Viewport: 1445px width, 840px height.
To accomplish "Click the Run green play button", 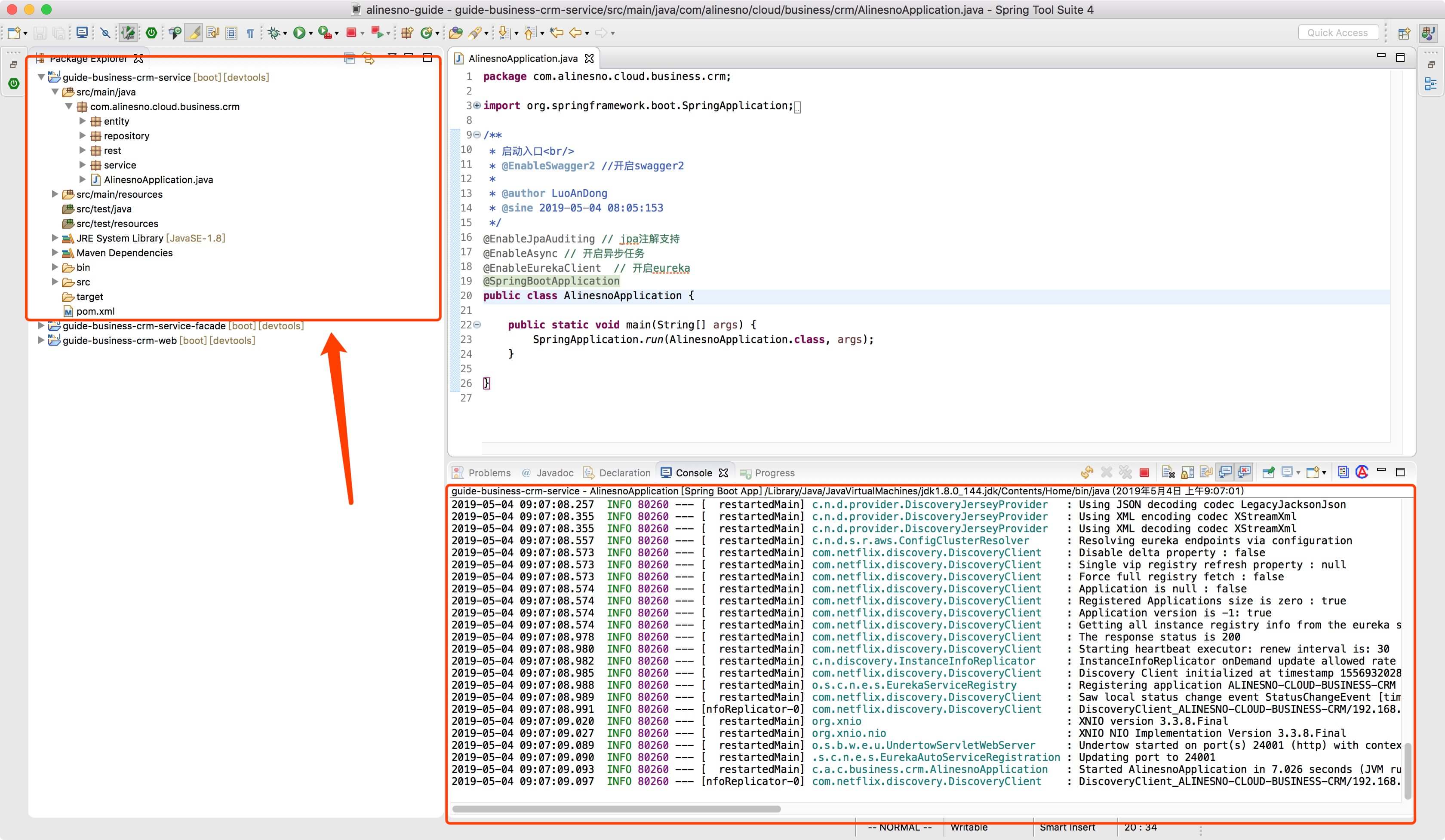I will [x=299, y=33].
